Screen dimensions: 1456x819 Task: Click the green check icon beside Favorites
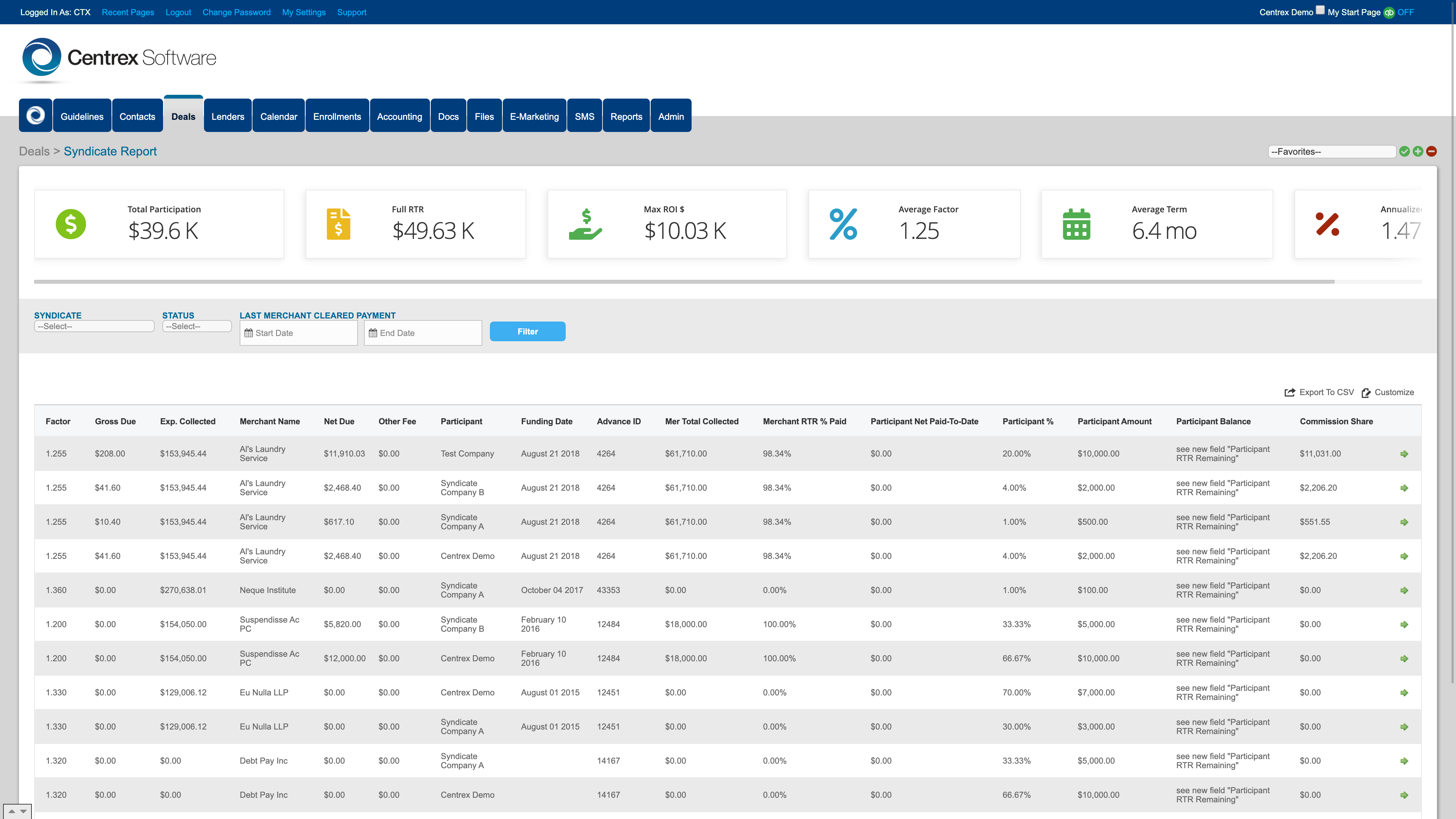click(x=1404, y=151)
